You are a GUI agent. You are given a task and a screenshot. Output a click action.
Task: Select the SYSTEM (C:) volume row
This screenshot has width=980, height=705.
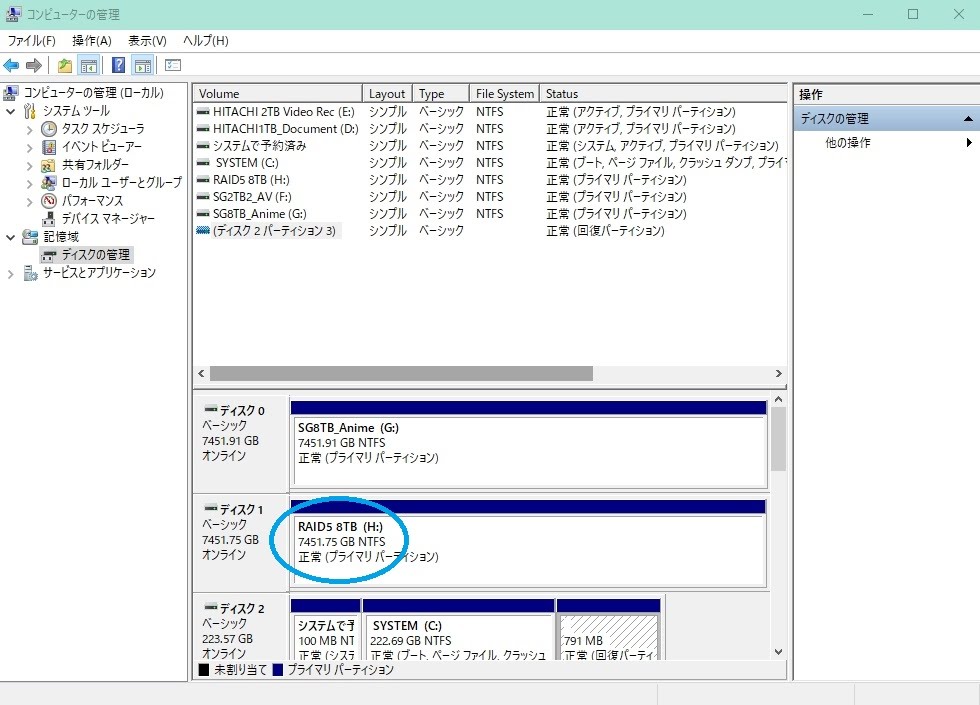point(245,163)
